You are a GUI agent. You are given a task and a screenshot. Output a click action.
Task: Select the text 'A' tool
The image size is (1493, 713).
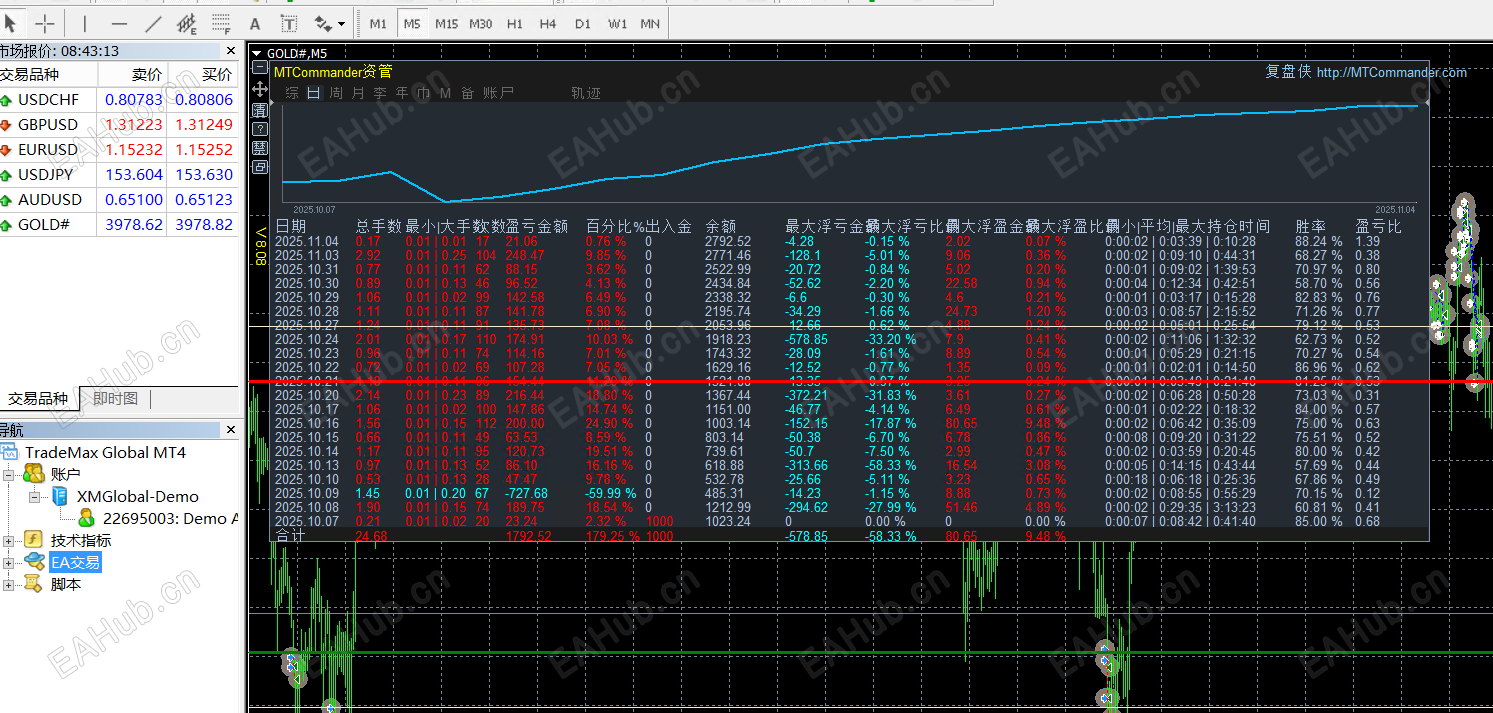point(254,22)
